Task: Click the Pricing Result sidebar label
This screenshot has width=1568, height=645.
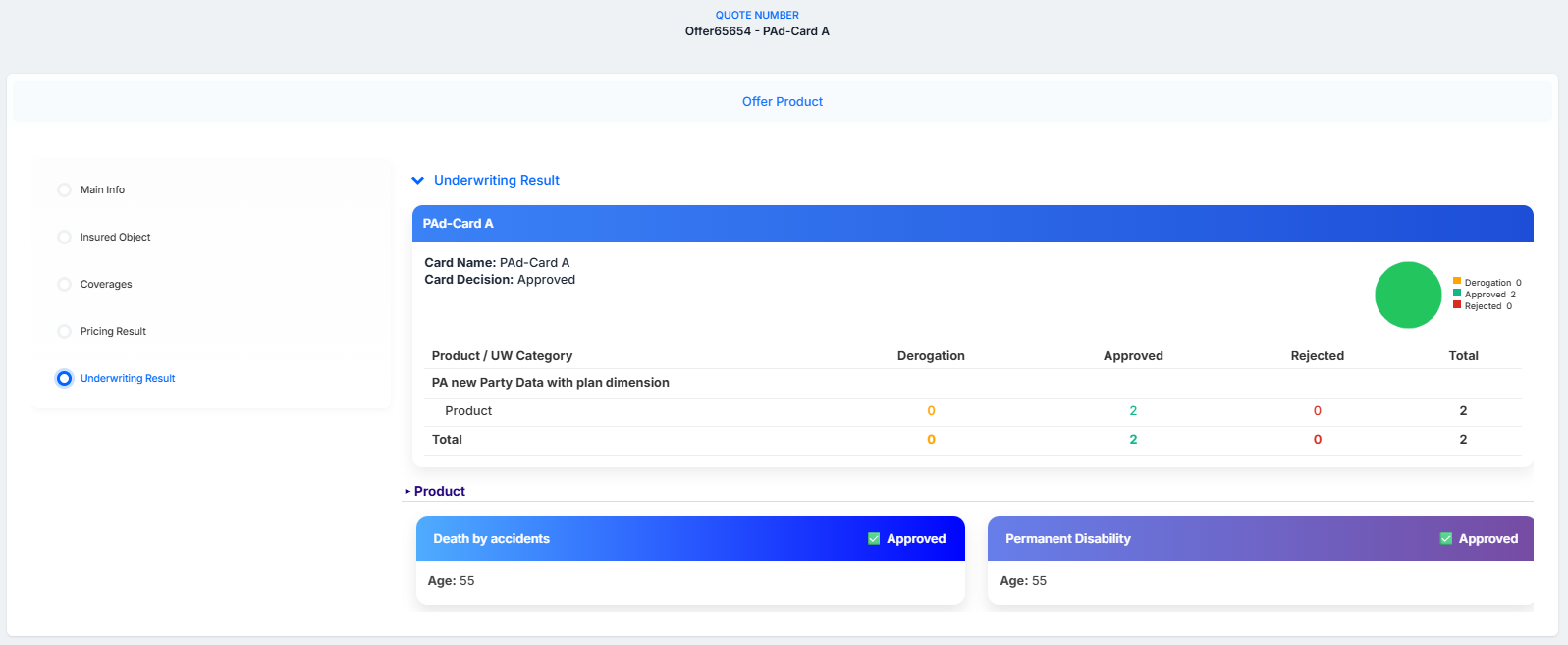Action: coord(113,331)
